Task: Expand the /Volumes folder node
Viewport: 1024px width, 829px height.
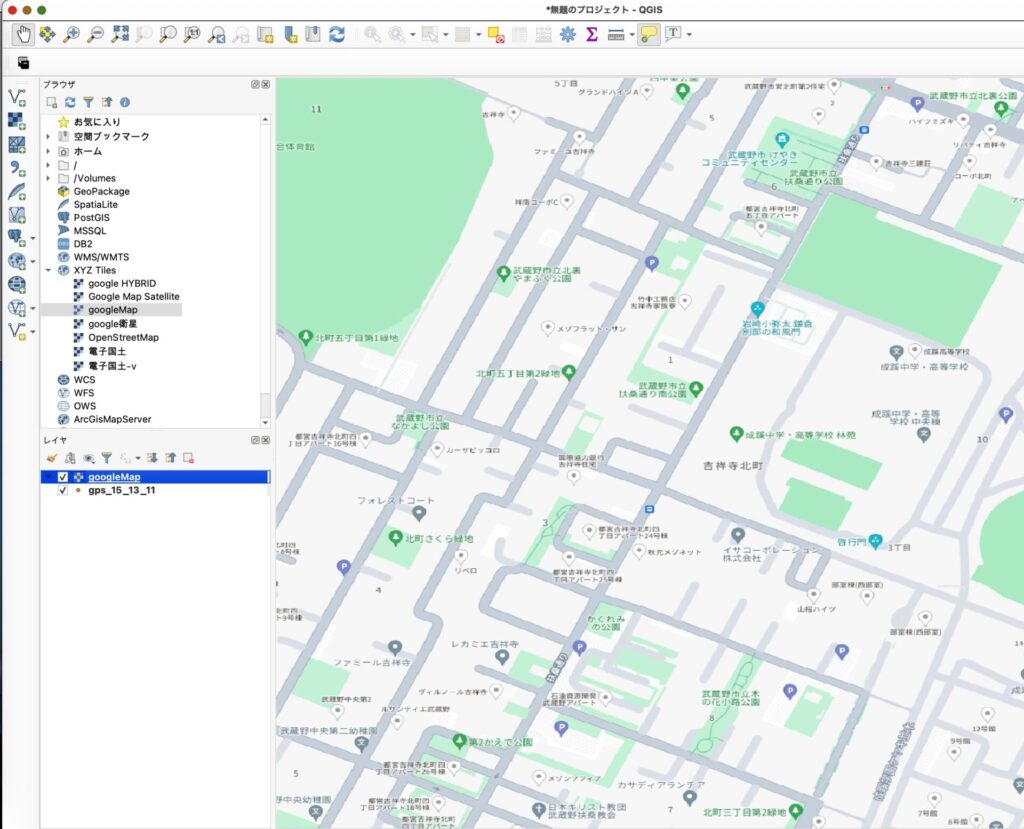Action: (x=48, y=178)
